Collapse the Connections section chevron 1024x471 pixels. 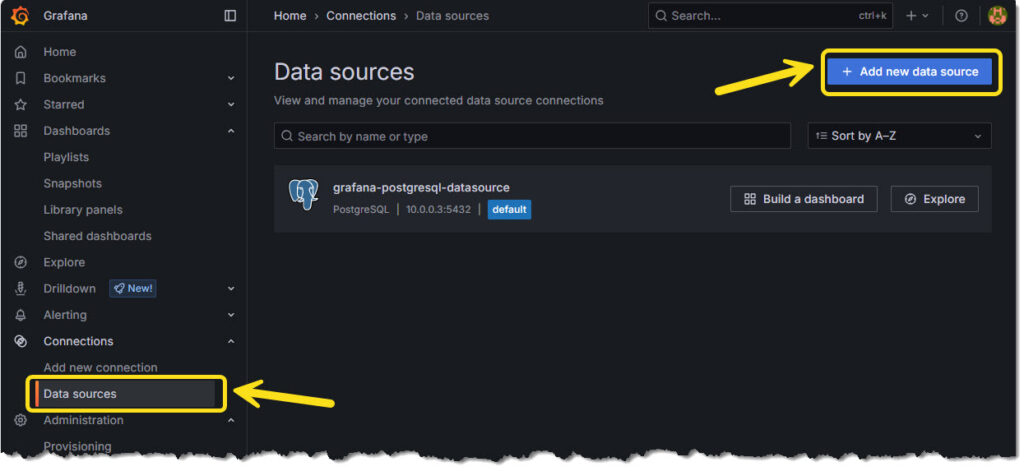tap(231, 341)
